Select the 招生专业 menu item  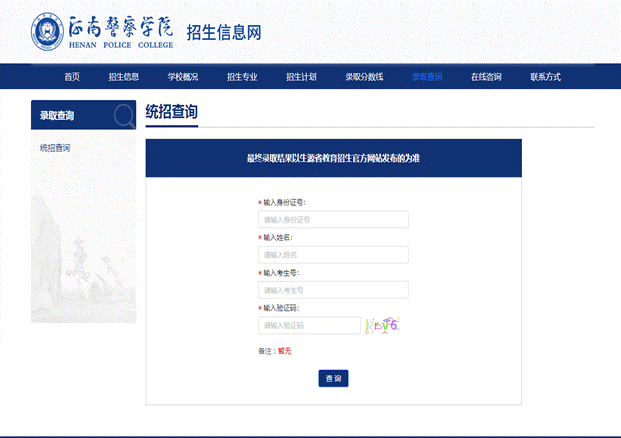click(x=242, y=77)
